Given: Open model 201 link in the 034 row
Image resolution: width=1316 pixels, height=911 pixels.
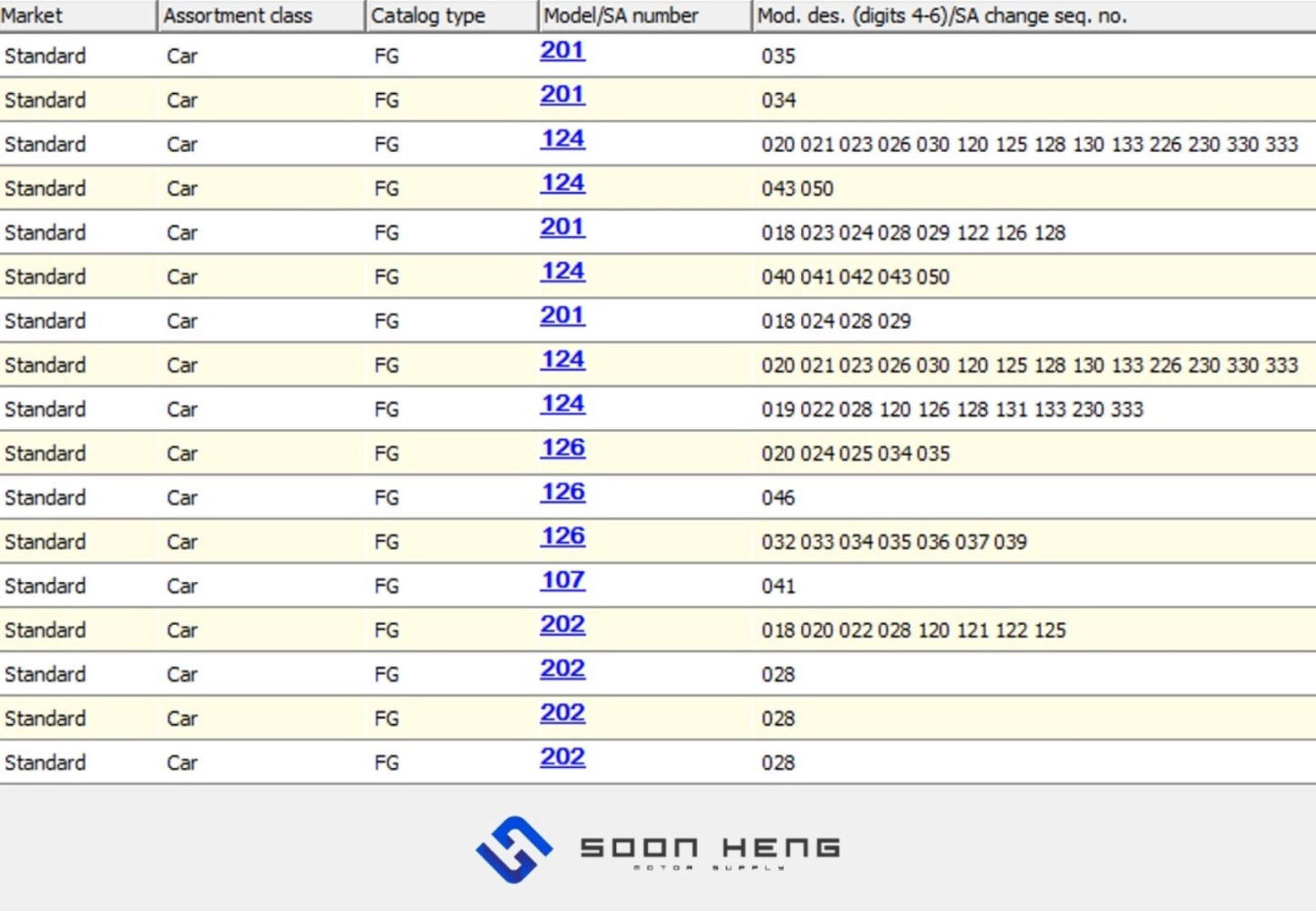Looking at the screenshot, I should (x=562, y=95).
